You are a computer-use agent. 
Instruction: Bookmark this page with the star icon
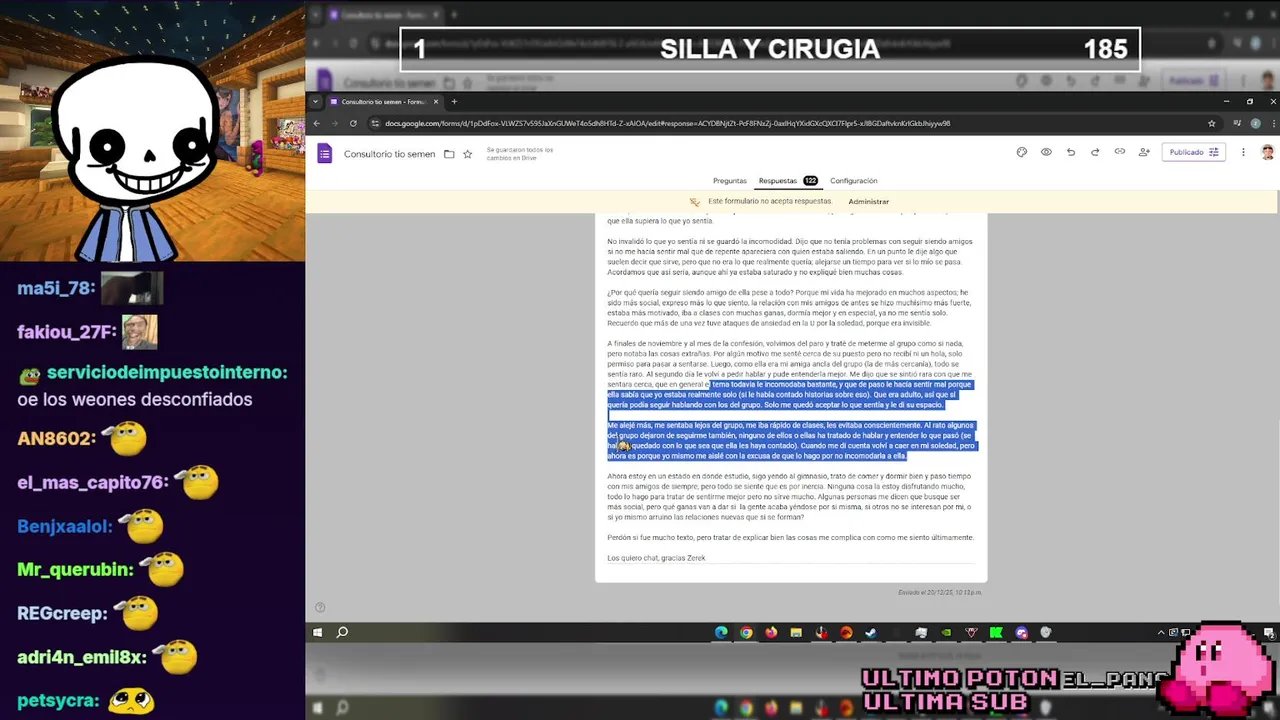1211,123
